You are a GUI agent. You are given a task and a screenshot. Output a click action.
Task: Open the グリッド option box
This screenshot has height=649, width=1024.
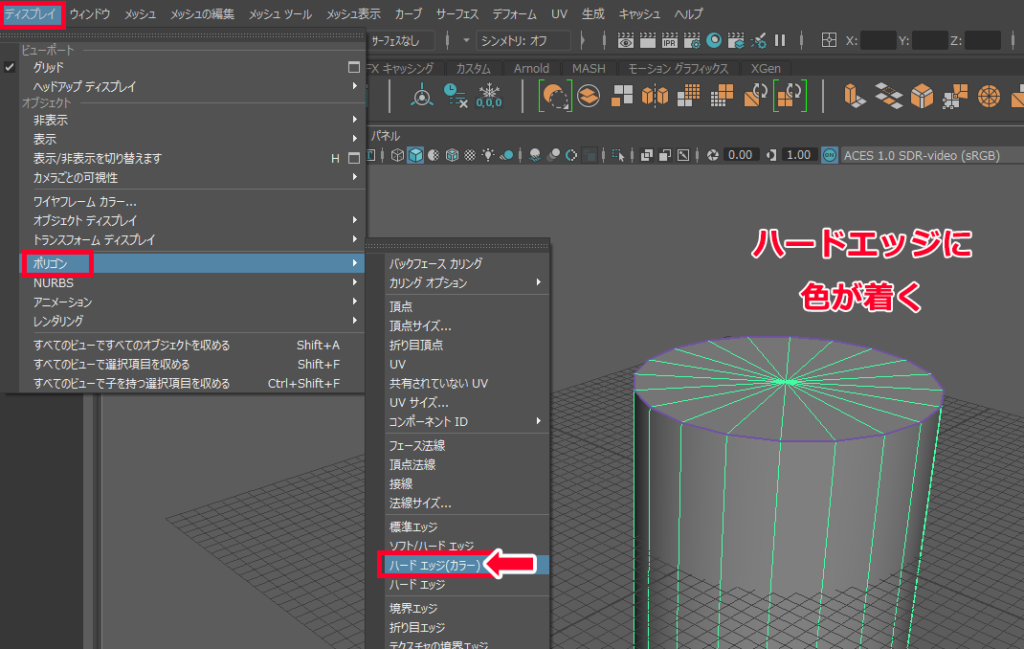(354, 67)
